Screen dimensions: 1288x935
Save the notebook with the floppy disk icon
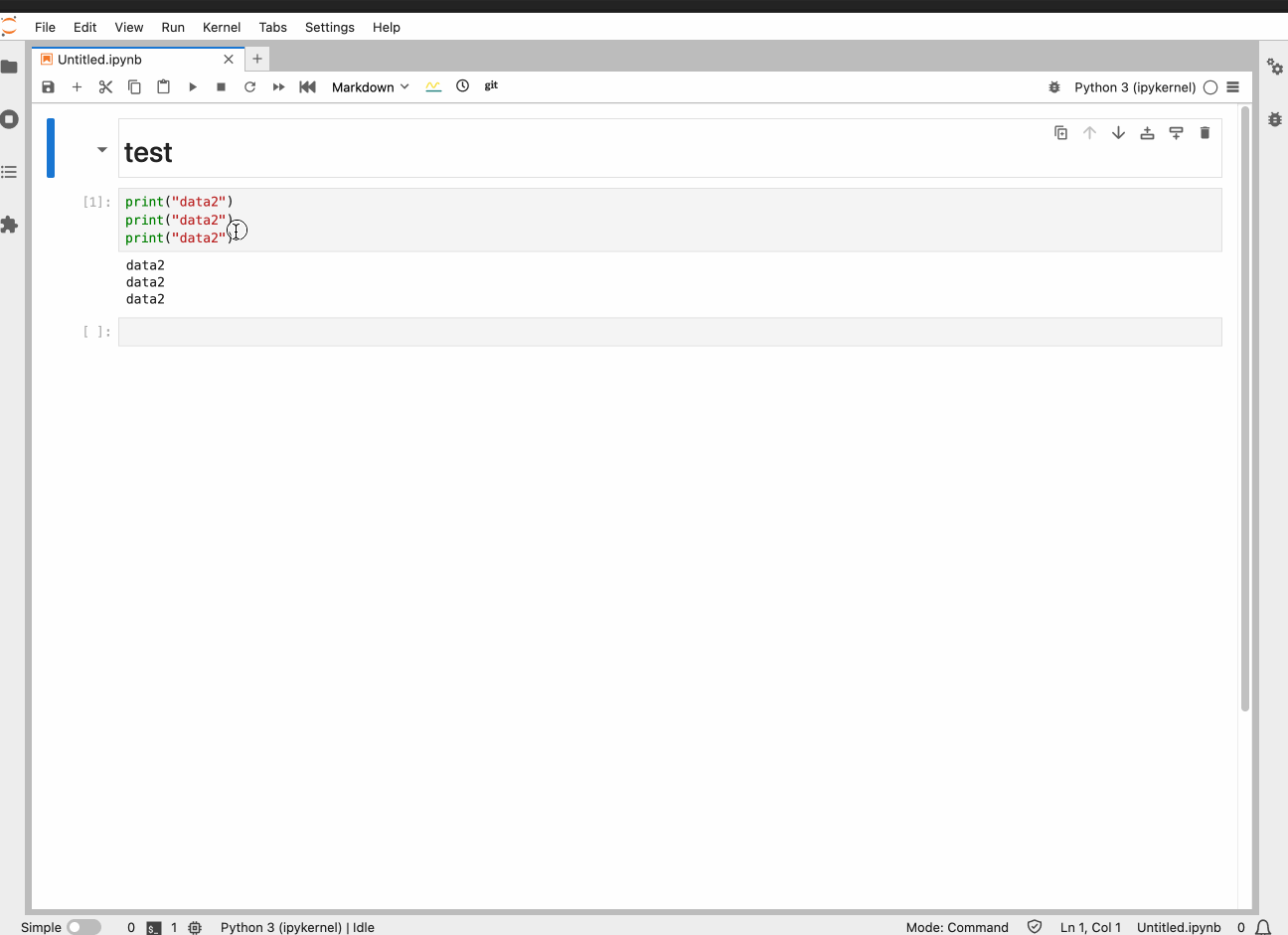pos(48,87)
